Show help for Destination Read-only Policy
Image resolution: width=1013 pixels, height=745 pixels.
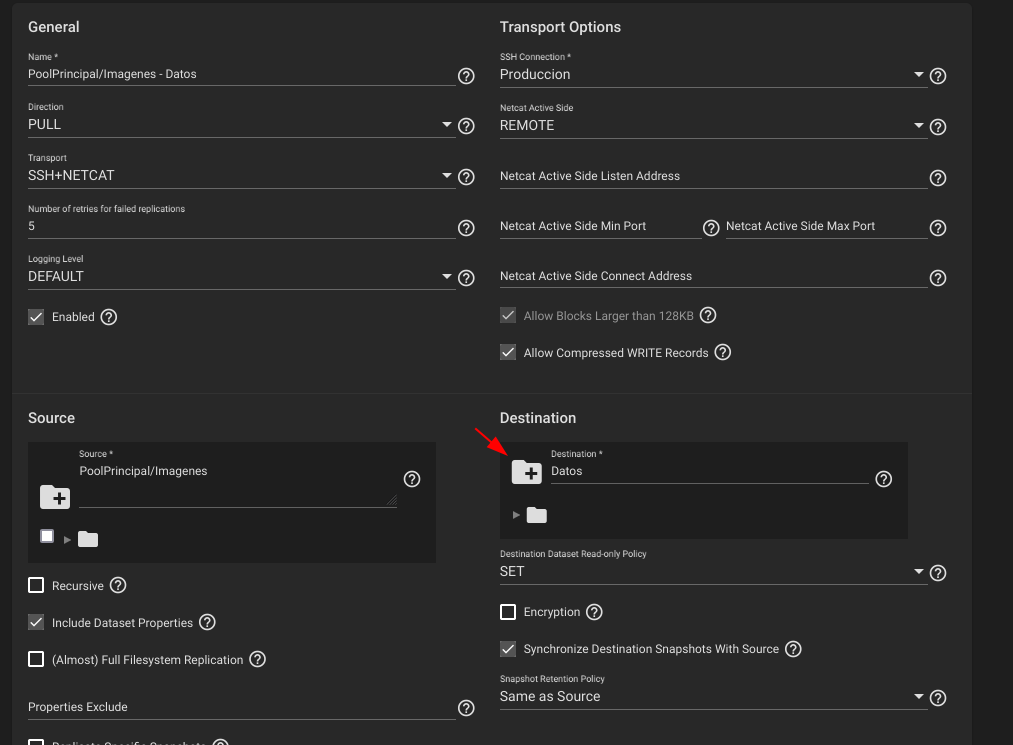[937, 572]
